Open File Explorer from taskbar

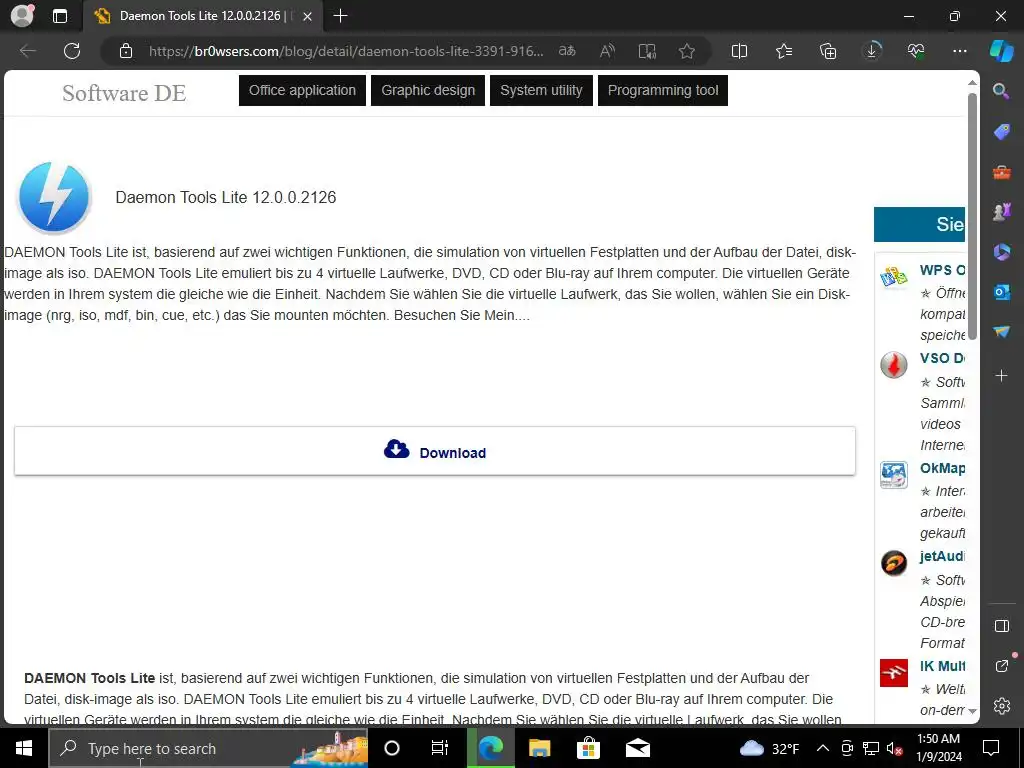click(539, 748)
